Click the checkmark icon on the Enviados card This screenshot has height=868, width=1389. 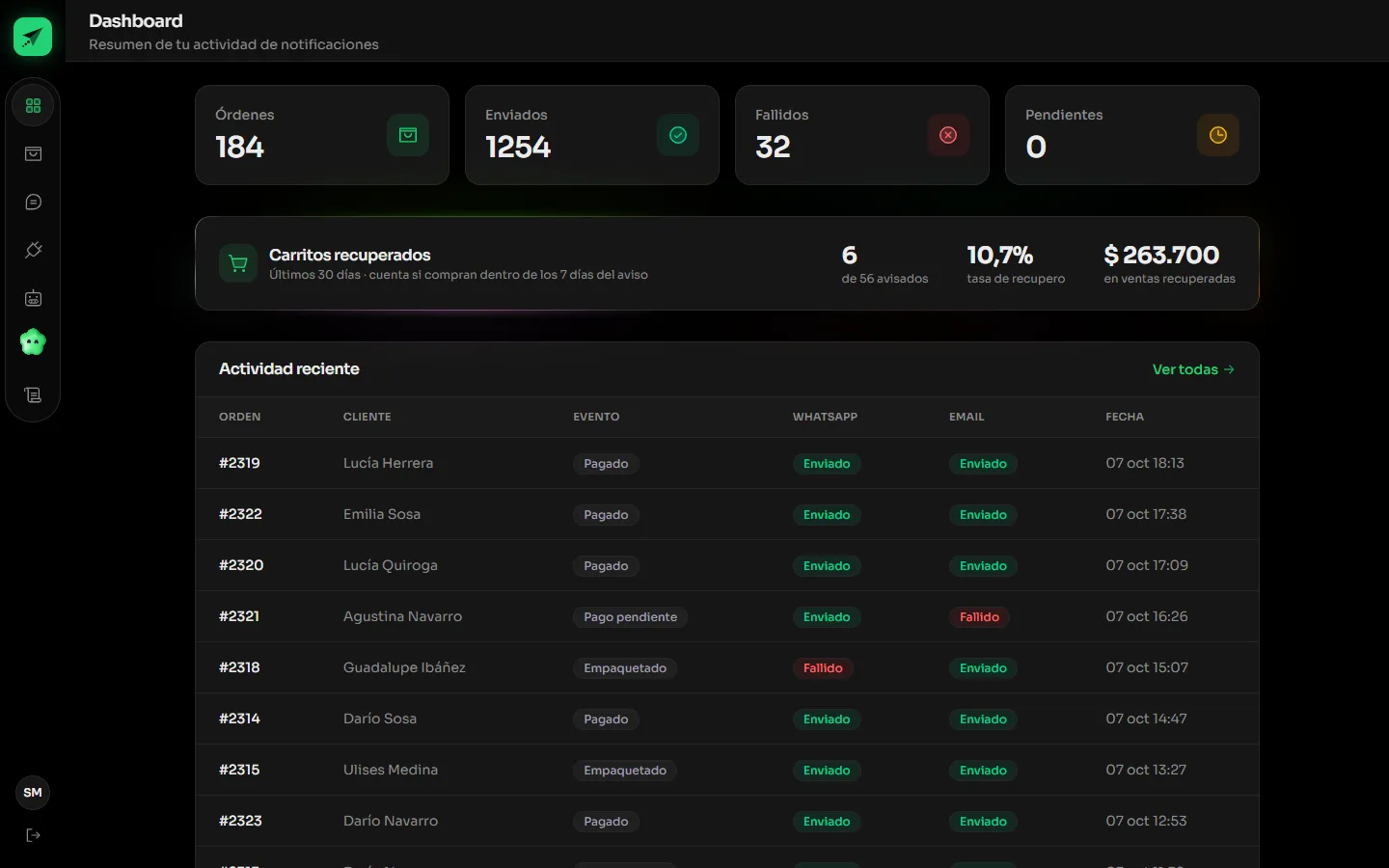[678, 135]
